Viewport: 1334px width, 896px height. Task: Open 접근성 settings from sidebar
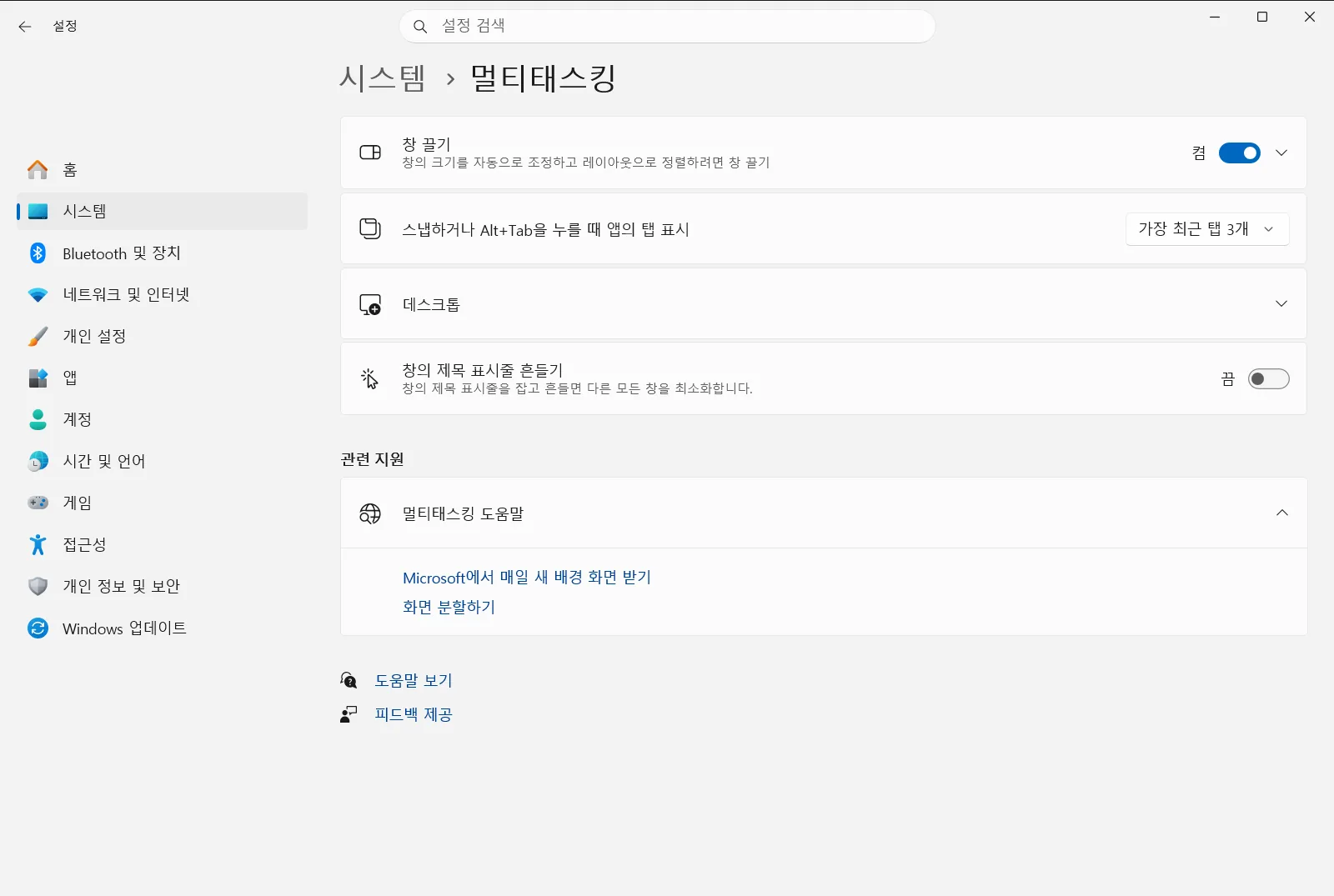point(162,545)
